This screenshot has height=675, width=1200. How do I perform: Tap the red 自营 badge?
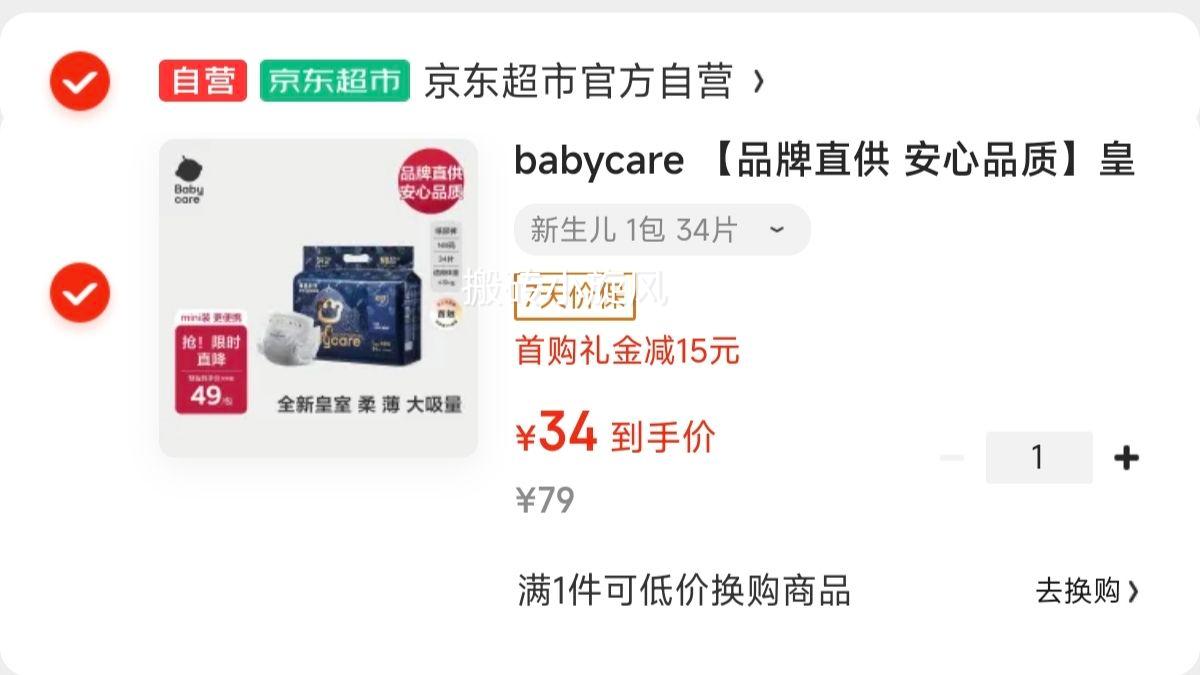point(203,81)
